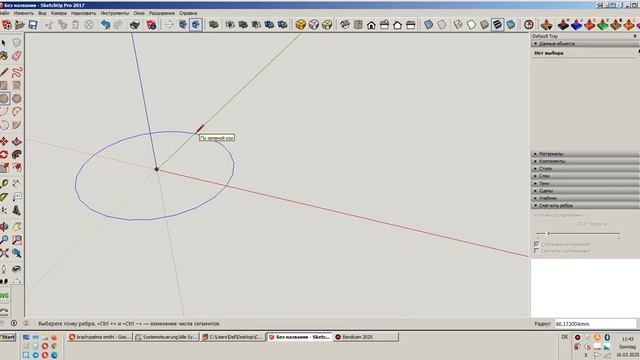Pick the Tape Measure tool
Screen dimensions: 640x360
[x=4, y=184]
